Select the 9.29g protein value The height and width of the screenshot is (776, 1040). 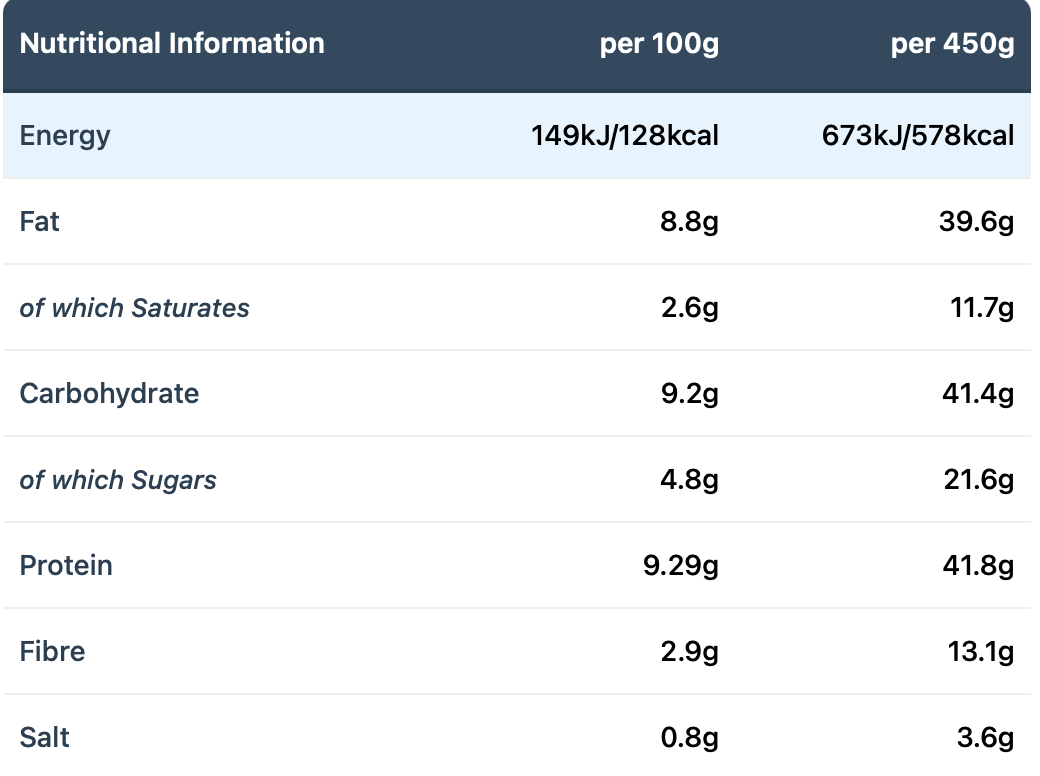coord(681,566)
